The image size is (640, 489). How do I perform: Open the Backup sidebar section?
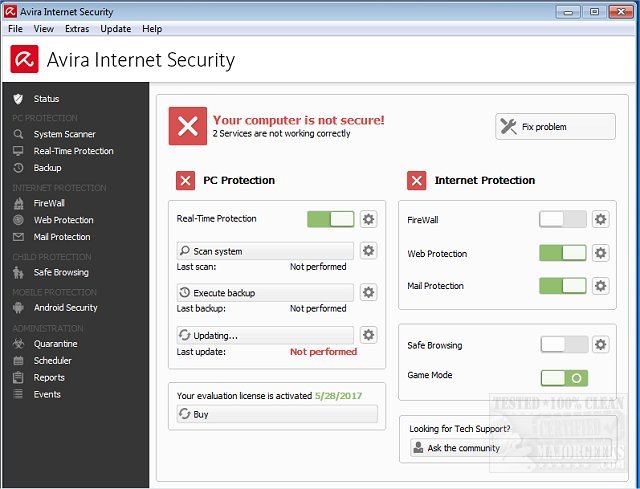[47, 168]
